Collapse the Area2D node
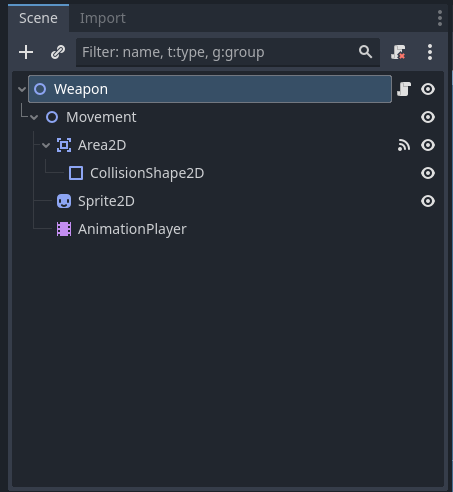Viewport: 453px width, 492px height. pos(46,145)
